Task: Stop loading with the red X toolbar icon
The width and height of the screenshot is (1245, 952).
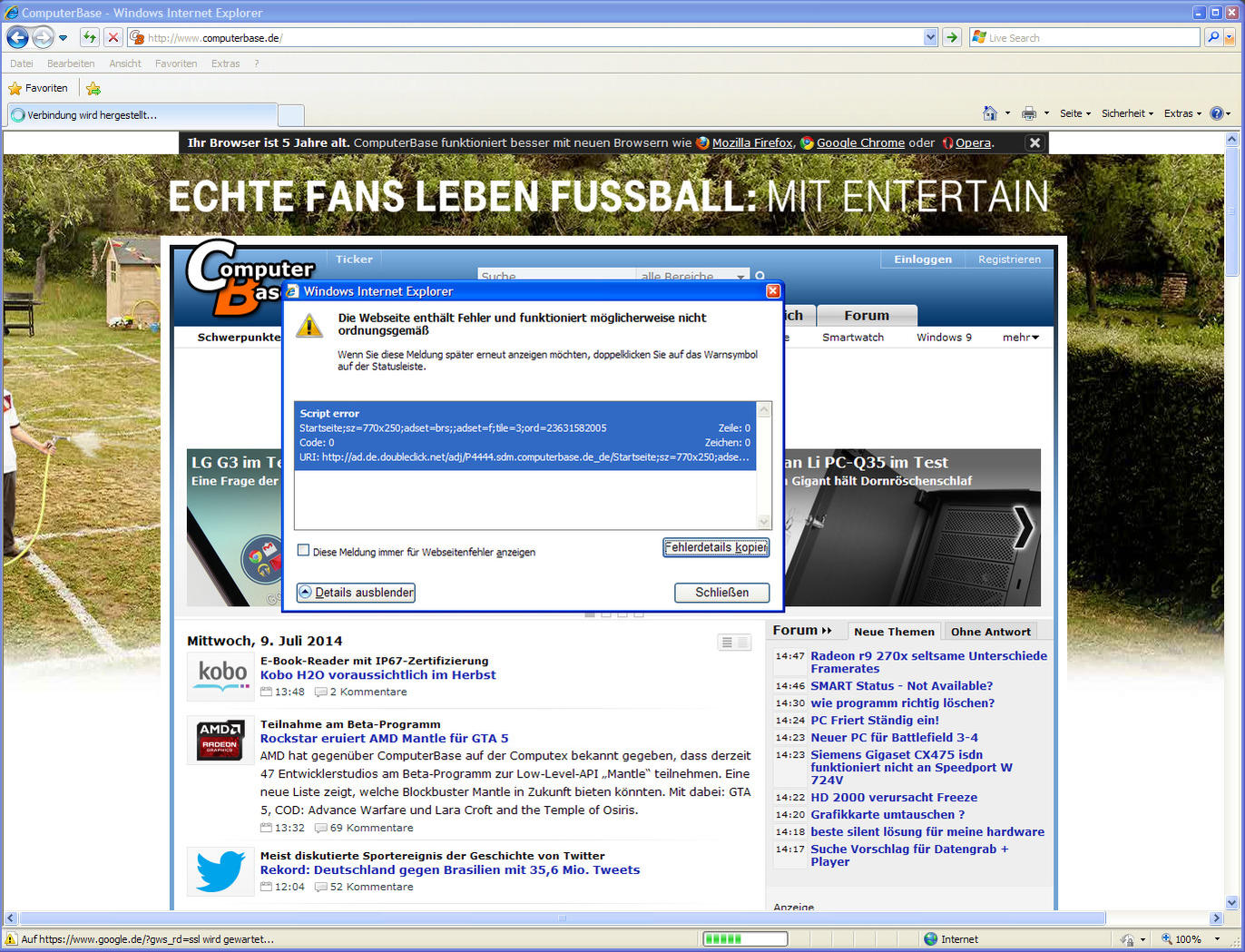Action: (113, 37)
